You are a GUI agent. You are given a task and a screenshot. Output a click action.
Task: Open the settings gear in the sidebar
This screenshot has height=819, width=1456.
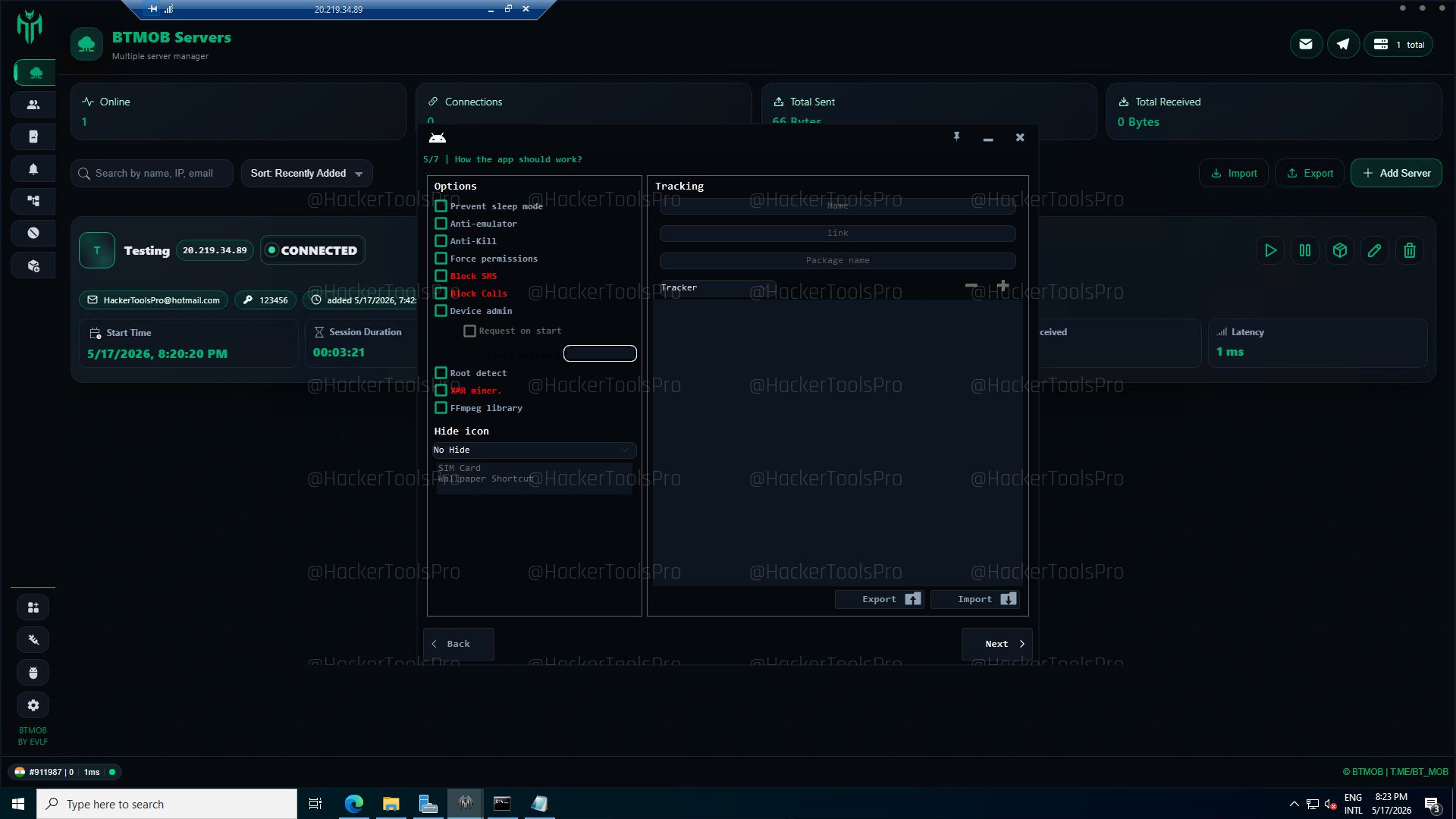33,705
